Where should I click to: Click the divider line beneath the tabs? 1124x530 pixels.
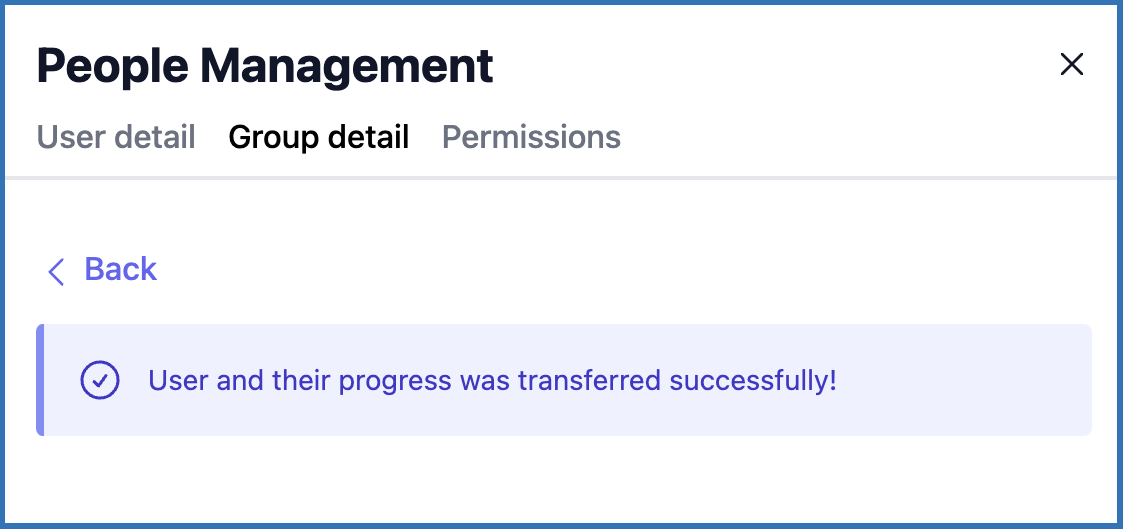point(560,178)
